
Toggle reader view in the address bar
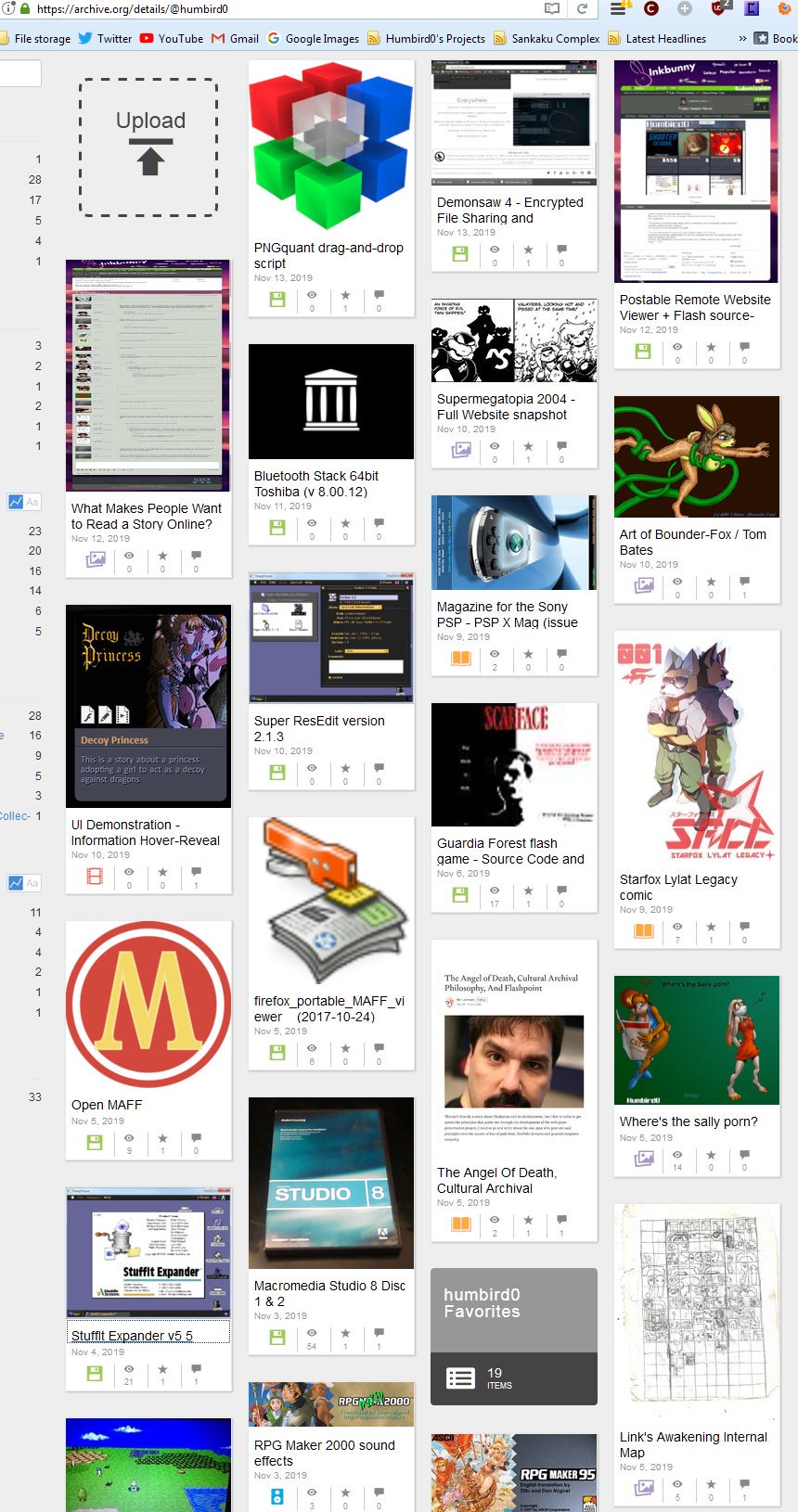pos(552,9)
